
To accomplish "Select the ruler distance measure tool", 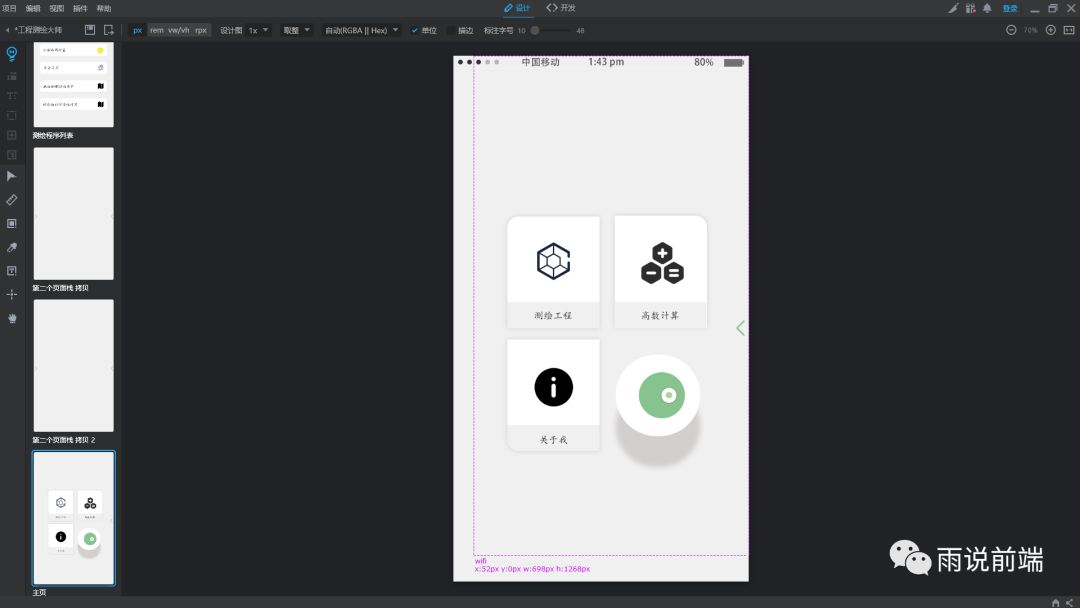I will (12, 200).
